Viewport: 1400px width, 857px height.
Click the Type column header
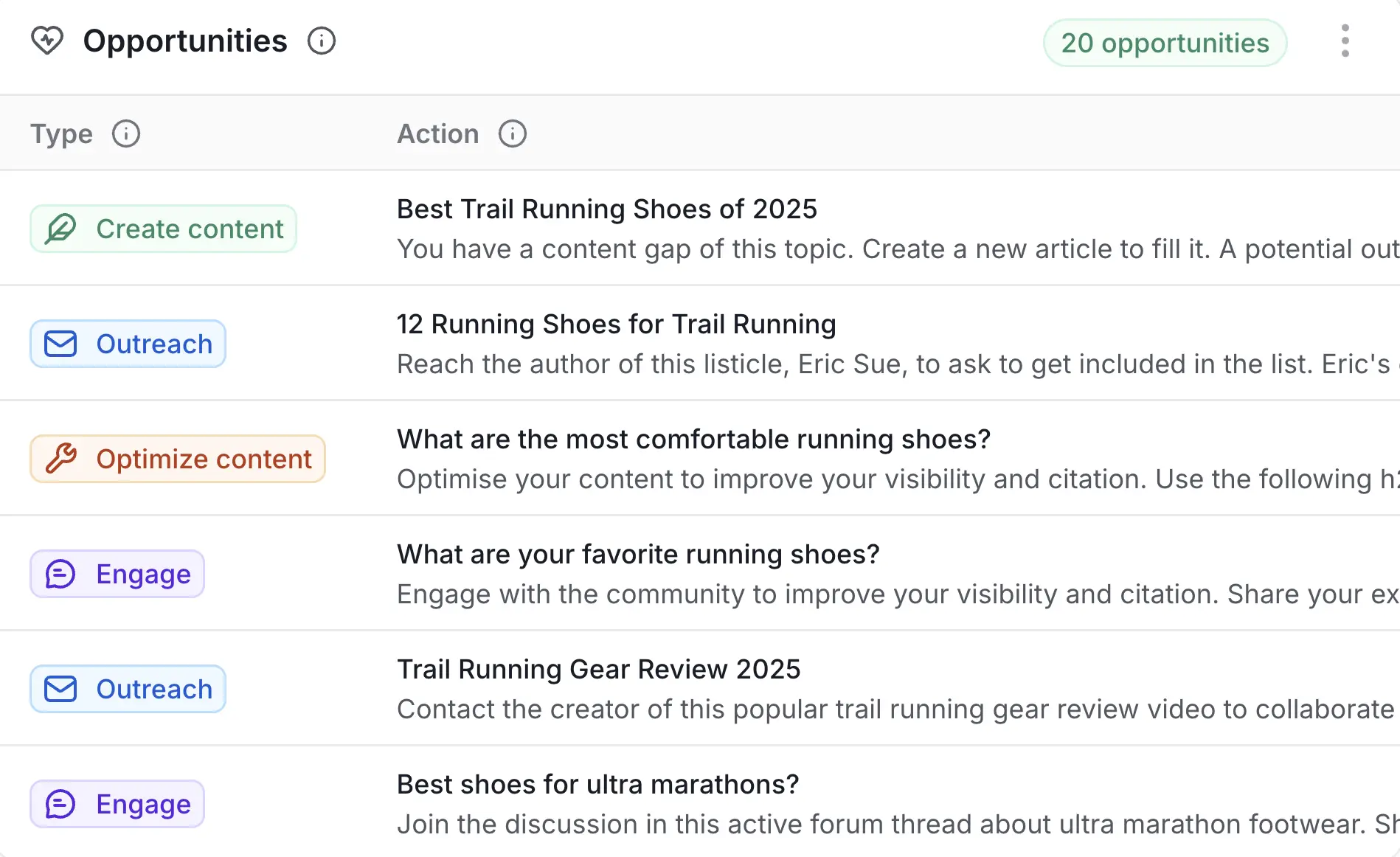click(62, 134)
